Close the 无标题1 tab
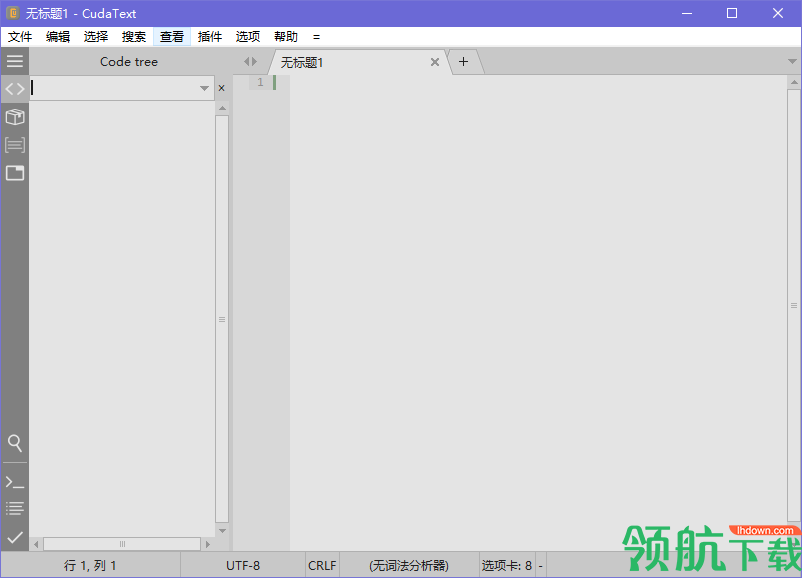 pyautogui.click(x=435, y=62)
